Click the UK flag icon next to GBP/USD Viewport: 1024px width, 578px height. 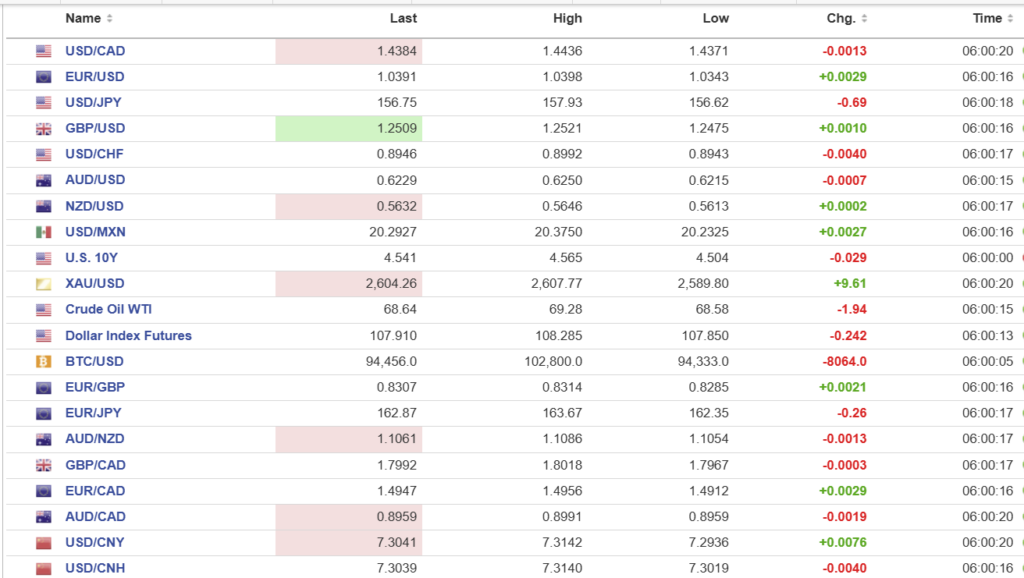(43, 129)
